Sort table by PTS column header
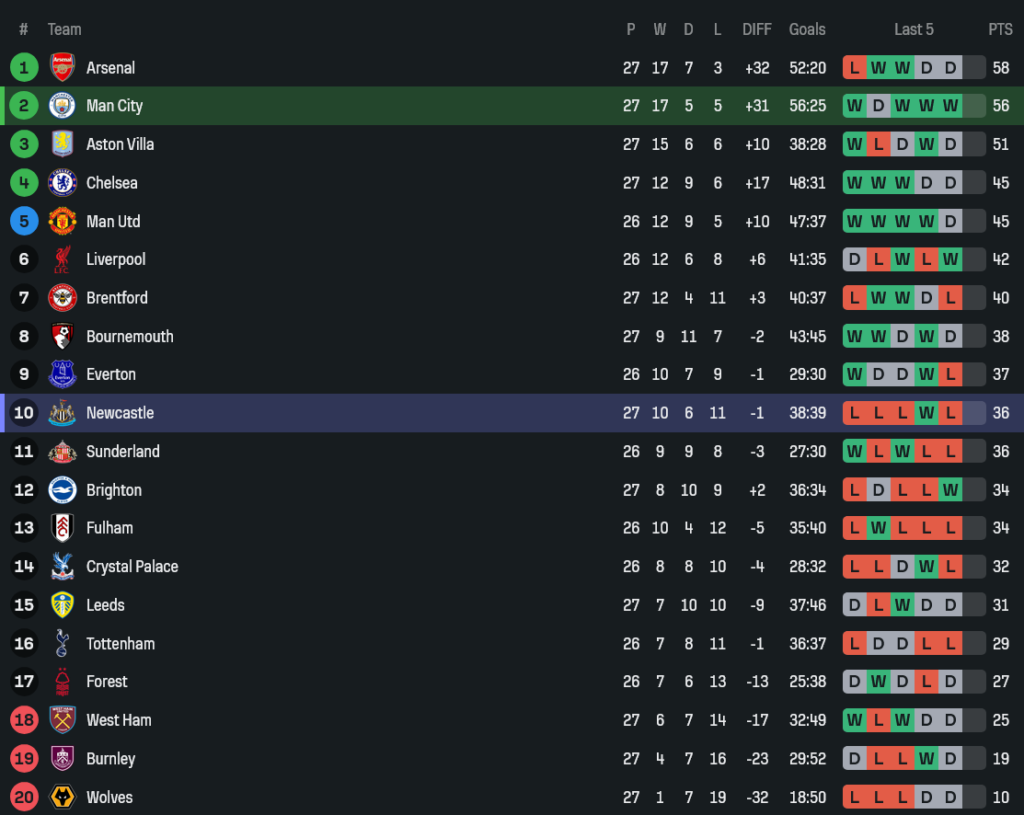 click(1000, 29)
